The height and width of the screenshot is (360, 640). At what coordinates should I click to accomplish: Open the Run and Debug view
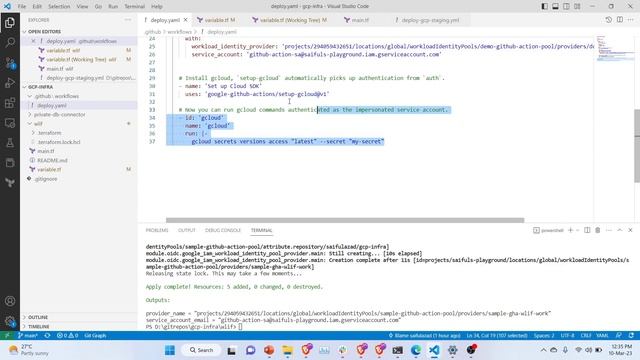coord(10,82)
